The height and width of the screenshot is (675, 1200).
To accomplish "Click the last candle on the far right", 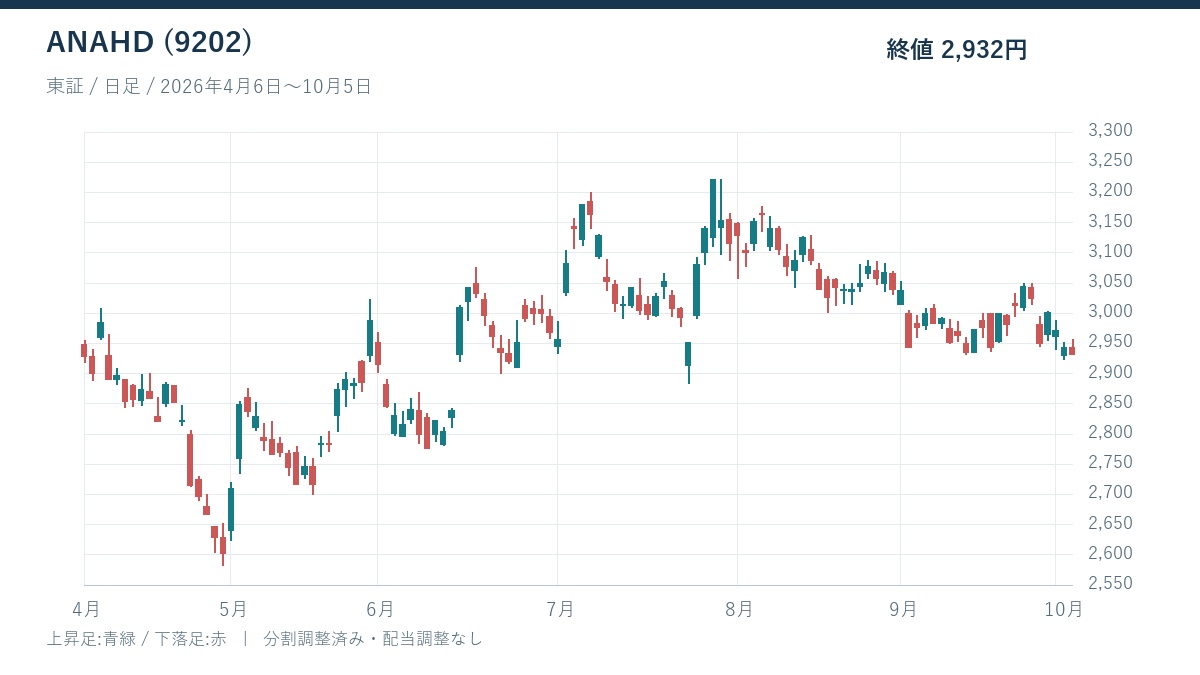I will coord(1072,349).
